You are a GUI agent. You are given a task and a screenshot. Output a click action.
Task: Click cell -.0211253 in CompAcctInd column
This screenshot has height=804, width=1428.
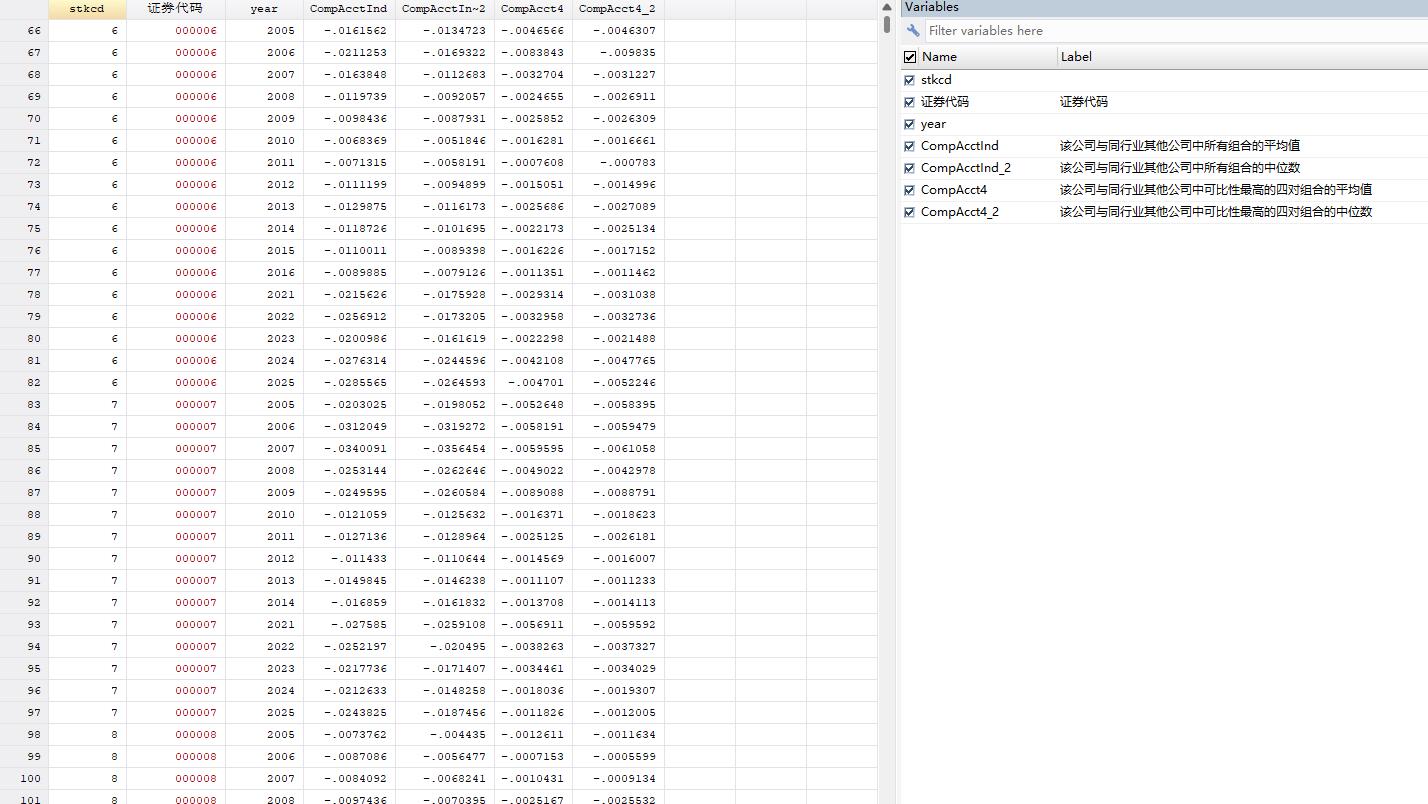coord(349,53)
